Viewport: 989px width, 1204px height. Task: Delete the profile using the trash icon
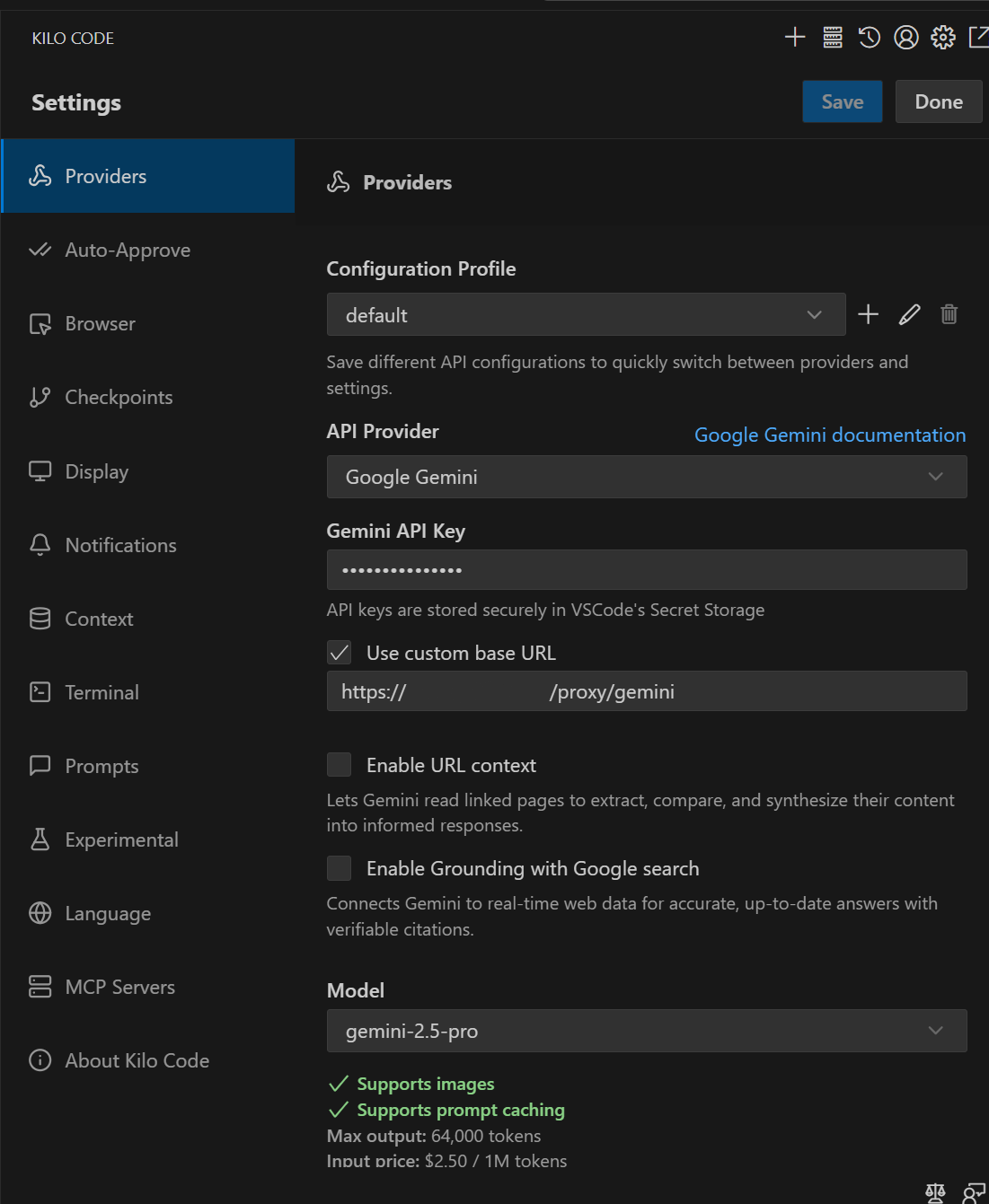[x=949, y=314]
